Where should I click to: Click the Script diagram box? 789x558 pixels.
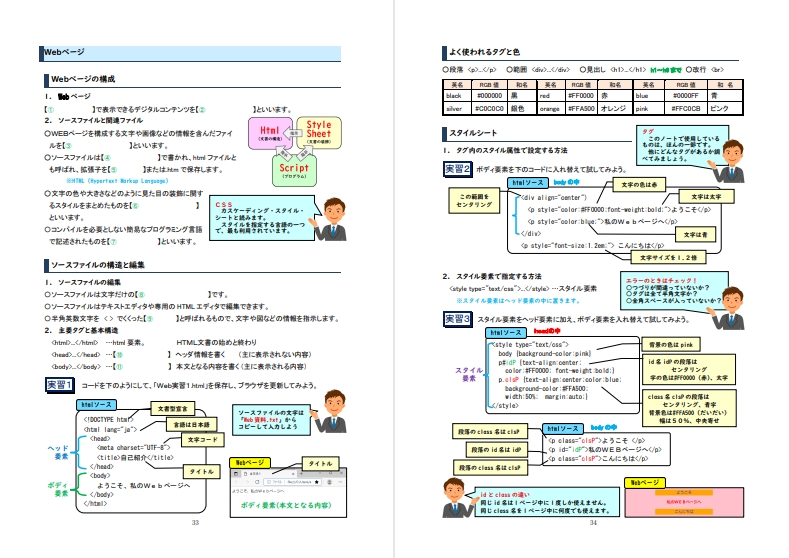294,168
